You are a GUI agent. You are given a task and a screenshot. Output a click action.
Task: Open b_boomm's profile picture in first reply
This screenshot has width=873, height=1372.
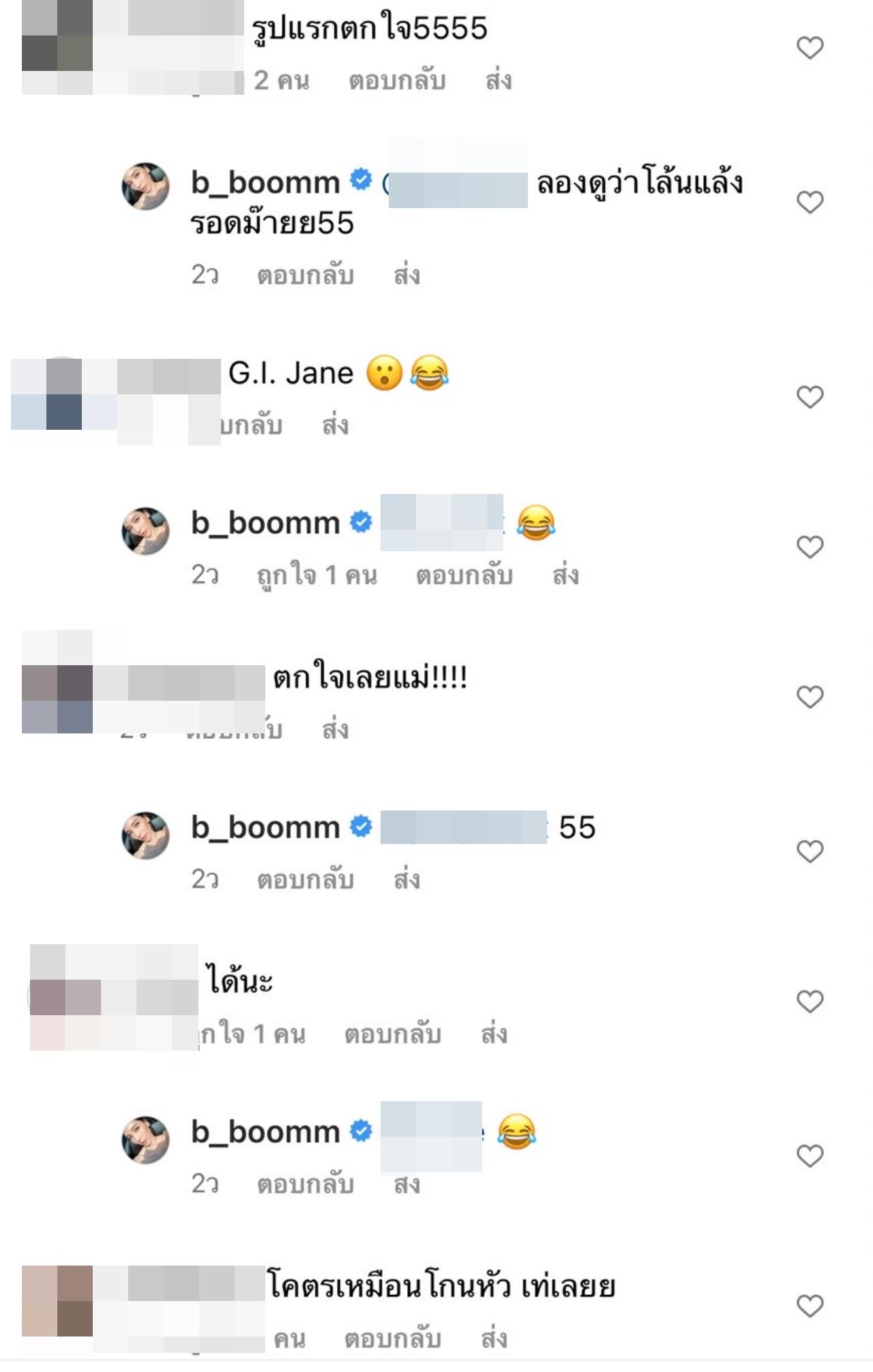(x=145, y=186)
